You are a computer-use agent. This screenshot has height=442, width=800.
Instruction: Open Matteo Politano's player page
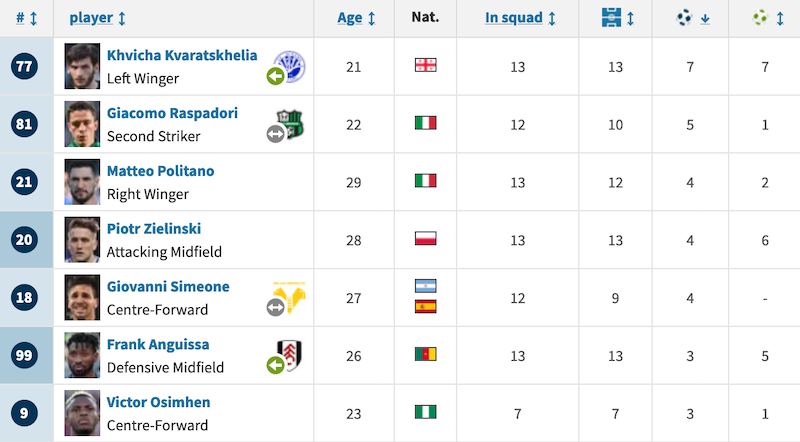(x=160, y=170)
